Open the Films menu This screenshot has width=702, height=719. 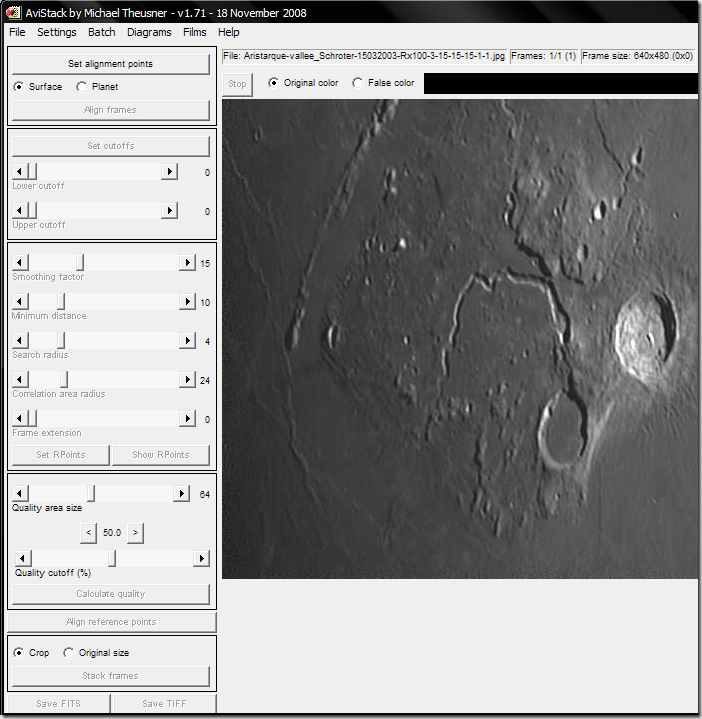195,32
